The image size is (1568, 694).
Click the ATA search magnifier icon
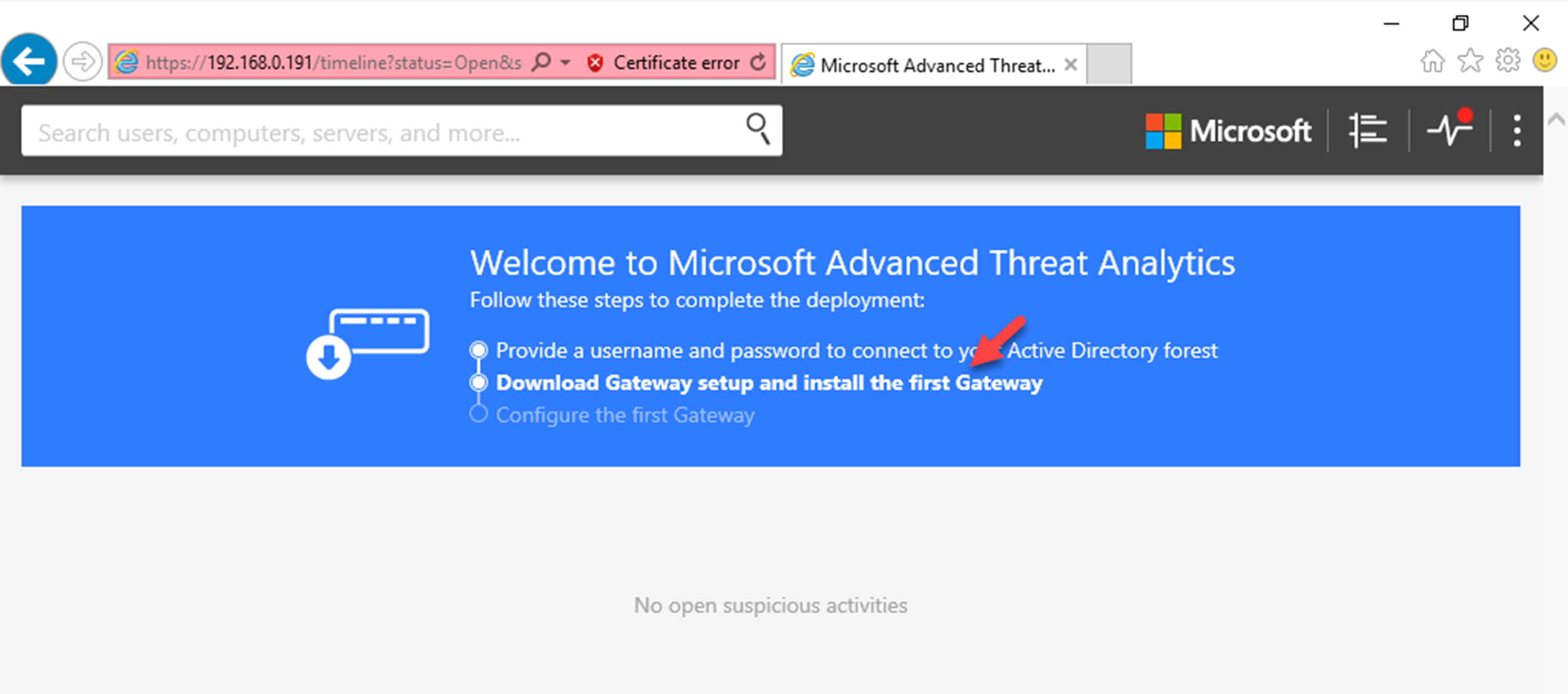758,129
